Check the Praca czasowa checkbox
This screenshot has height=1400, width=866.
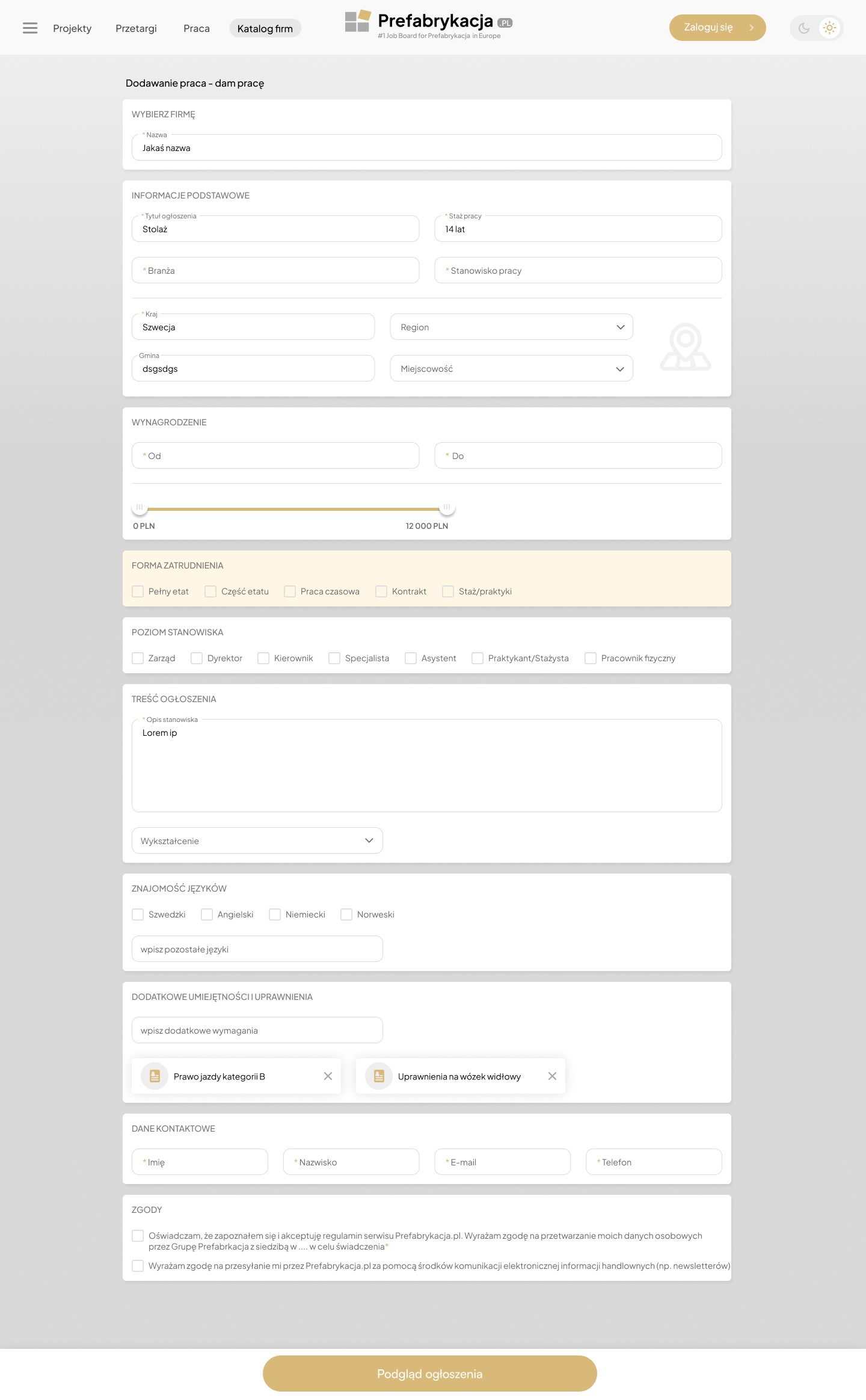click(290, 591)
